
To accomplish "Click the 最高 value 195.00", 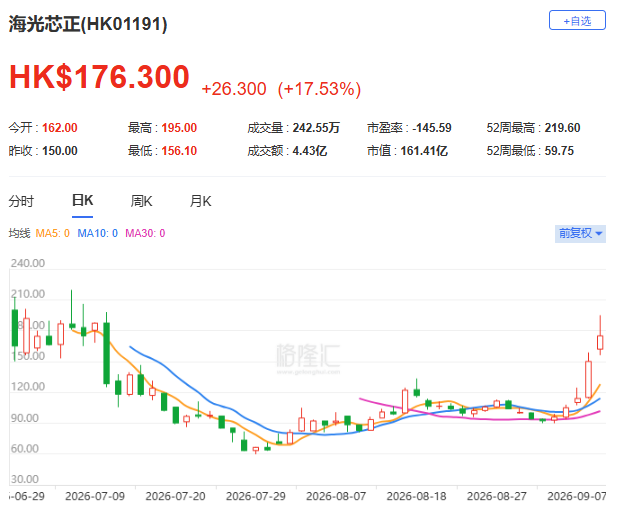I will tap(179, 128).
